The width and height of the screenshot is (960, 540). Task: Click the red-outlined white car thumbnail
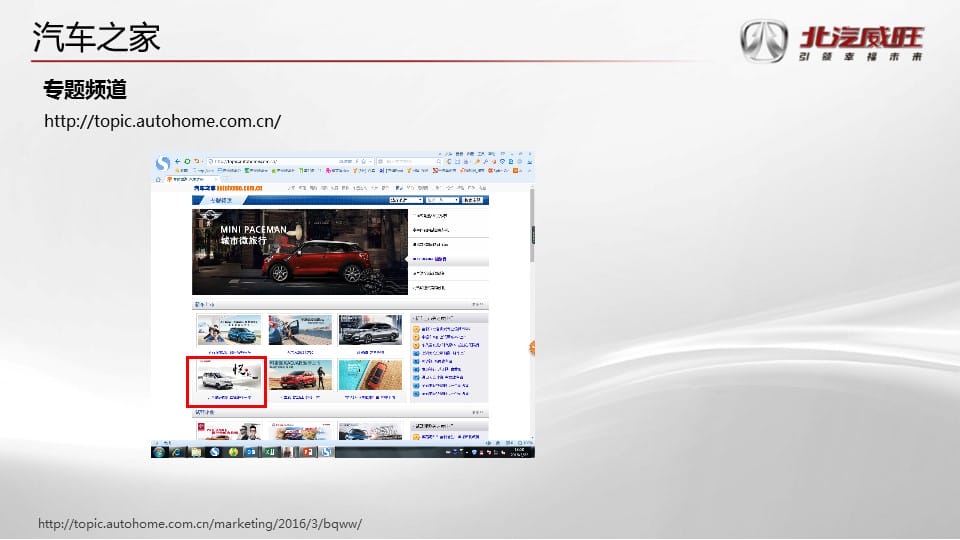pos(227,377)
